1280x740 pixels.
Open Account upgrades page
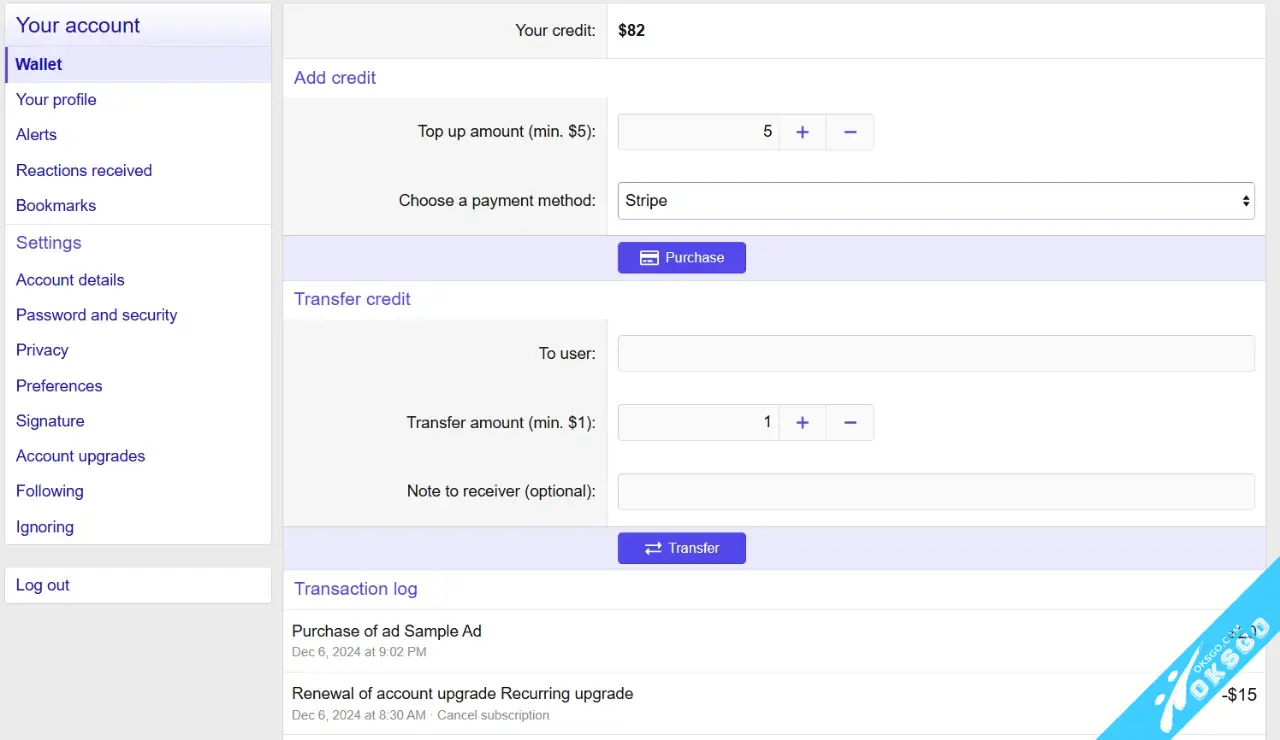[80, 456]
